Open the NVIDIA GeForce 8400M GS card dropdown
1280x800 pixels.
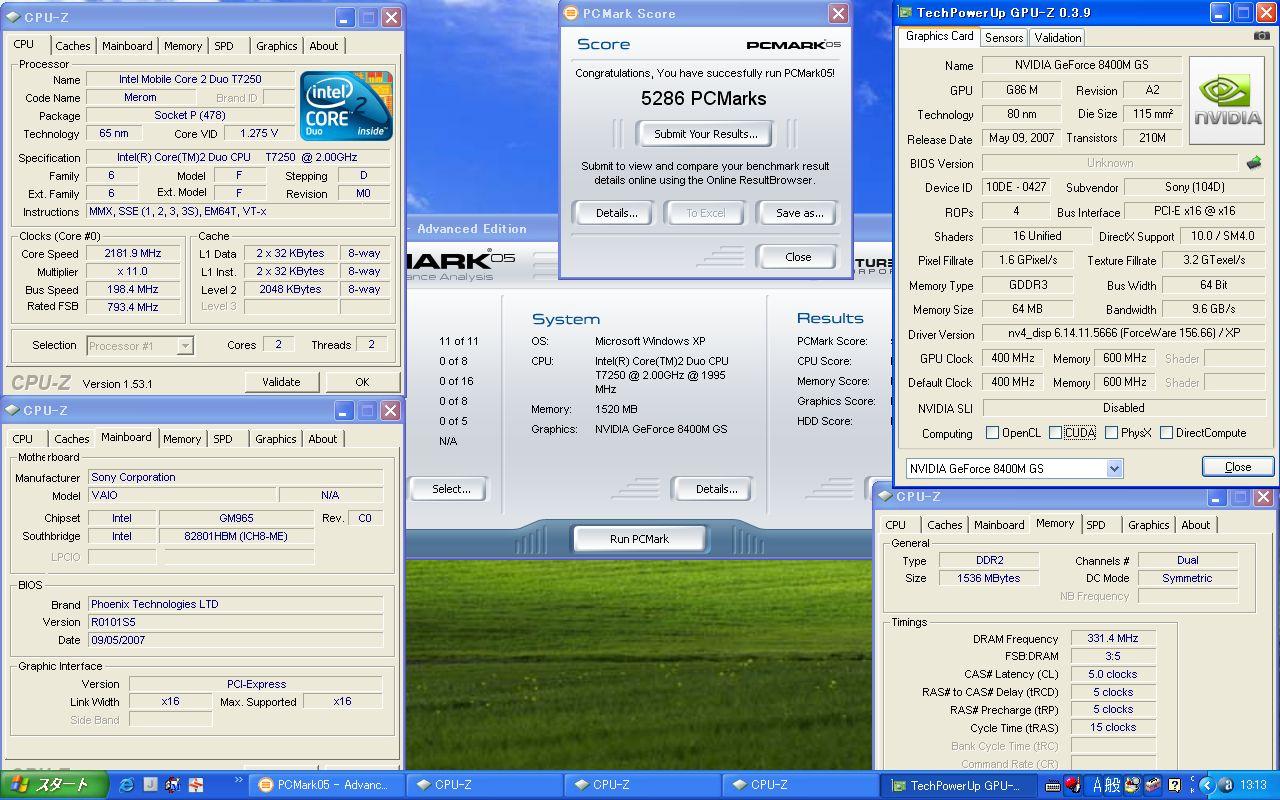tap(1114, 468)
